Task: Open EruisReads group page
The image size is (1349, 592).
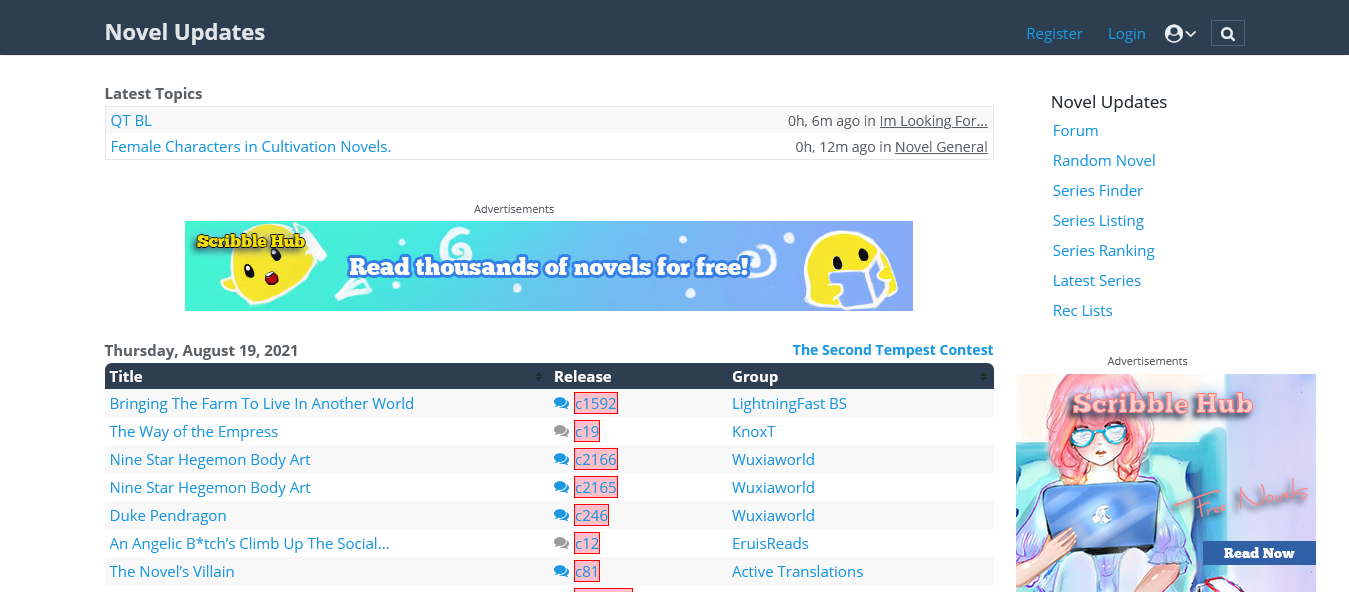Action: [770, 544]
